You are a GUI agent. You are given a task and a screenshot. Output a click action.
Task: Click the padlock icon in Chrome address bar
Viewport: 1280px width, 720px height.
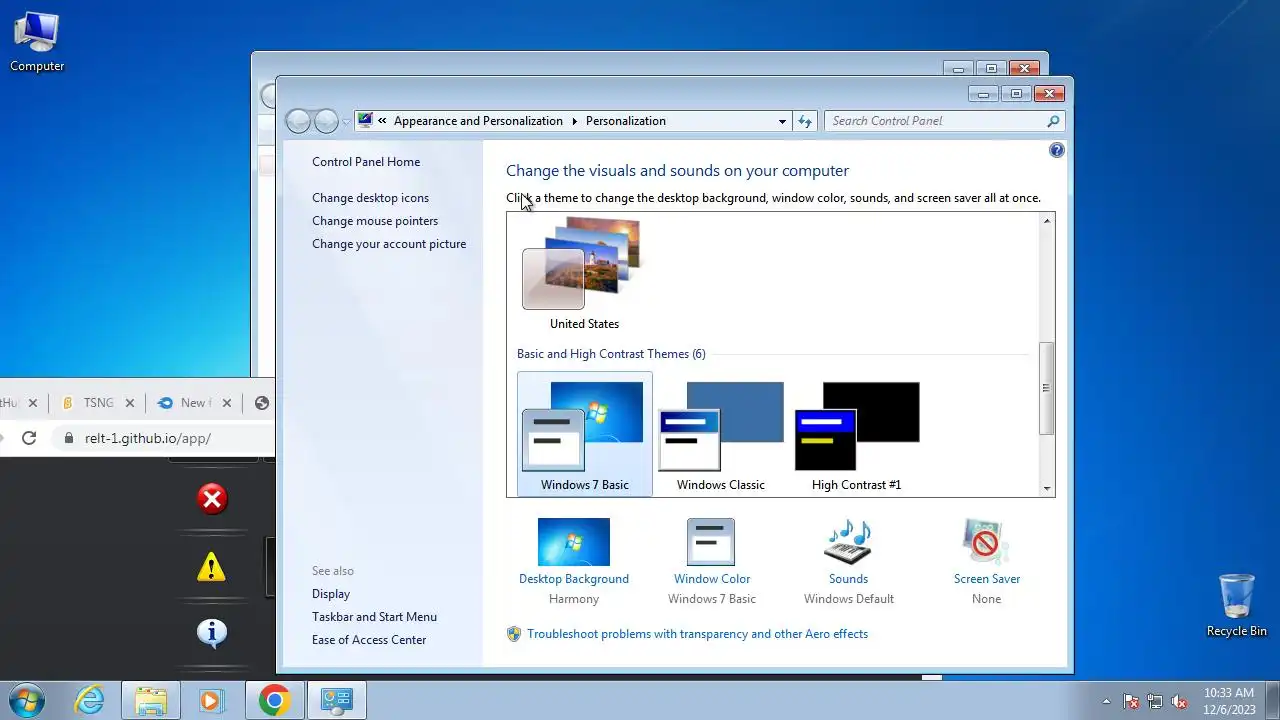coord(69,438)
